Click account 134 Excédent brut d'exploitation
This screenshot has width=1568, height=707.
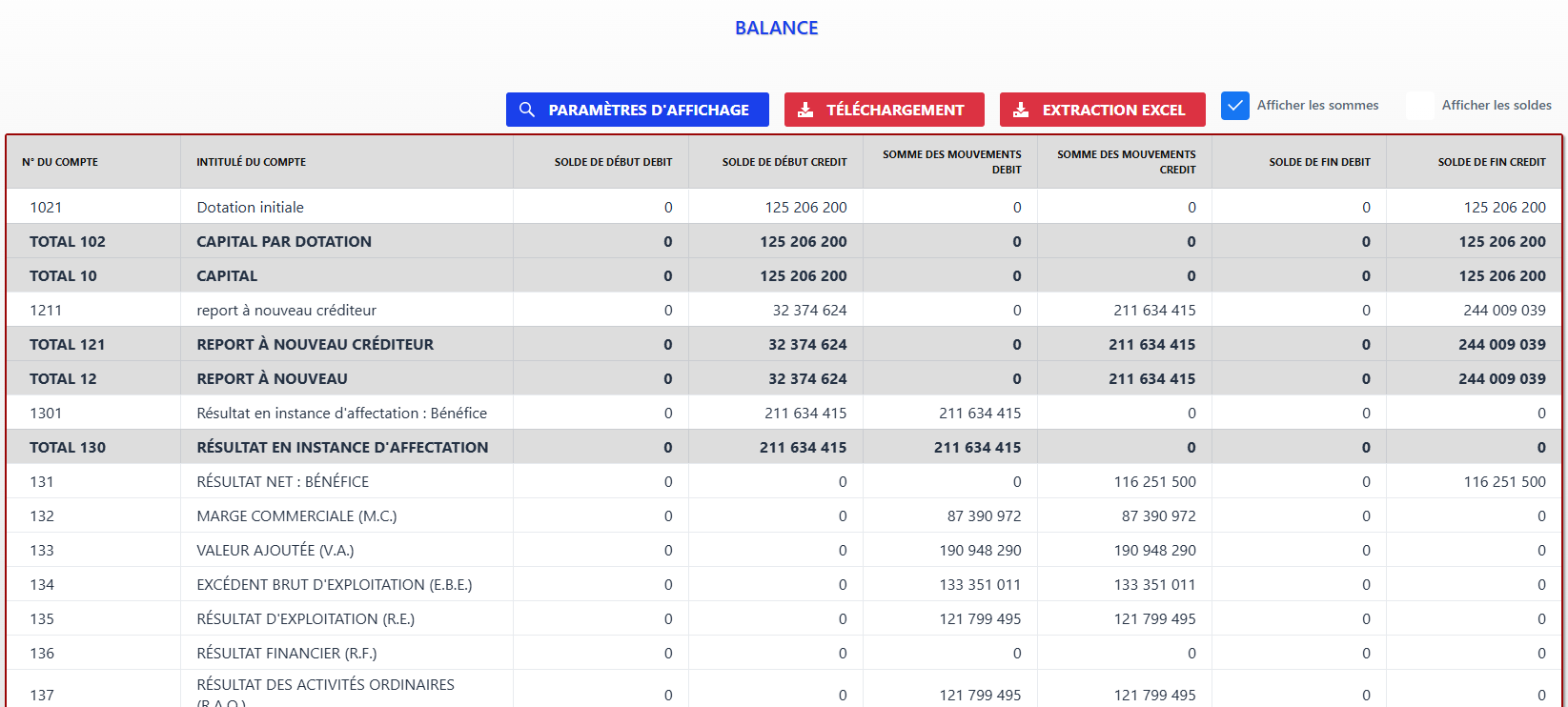(x=334, y=584)
